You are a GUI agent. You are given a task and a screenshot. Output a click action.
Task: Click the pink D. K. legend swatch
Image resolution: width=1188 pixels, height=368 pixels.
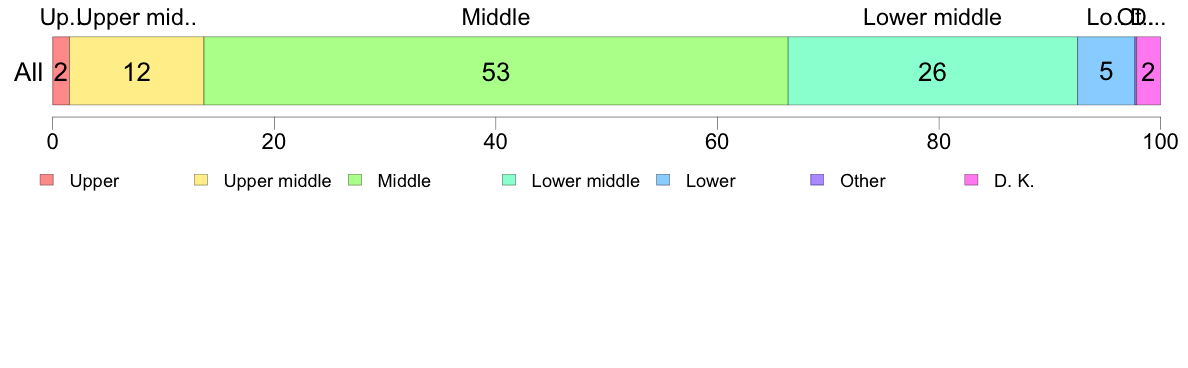tap(971, 180)
